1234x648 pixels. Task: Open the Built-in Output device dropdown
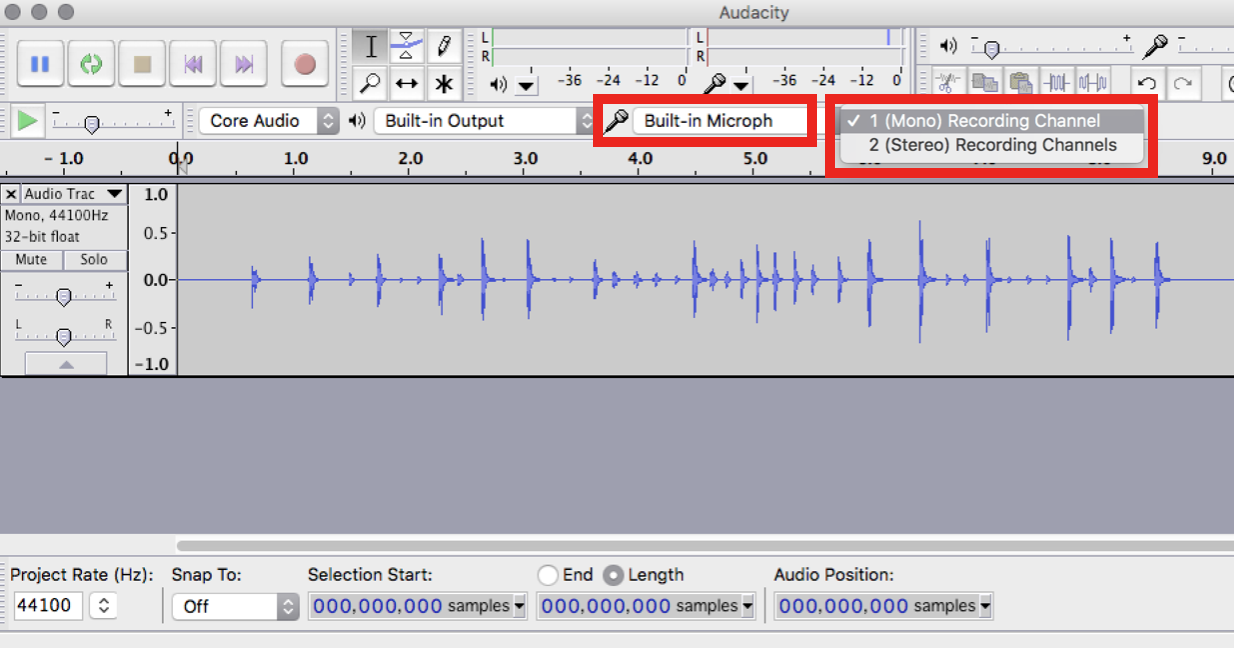pyautogui.click(x=485, y=121)
